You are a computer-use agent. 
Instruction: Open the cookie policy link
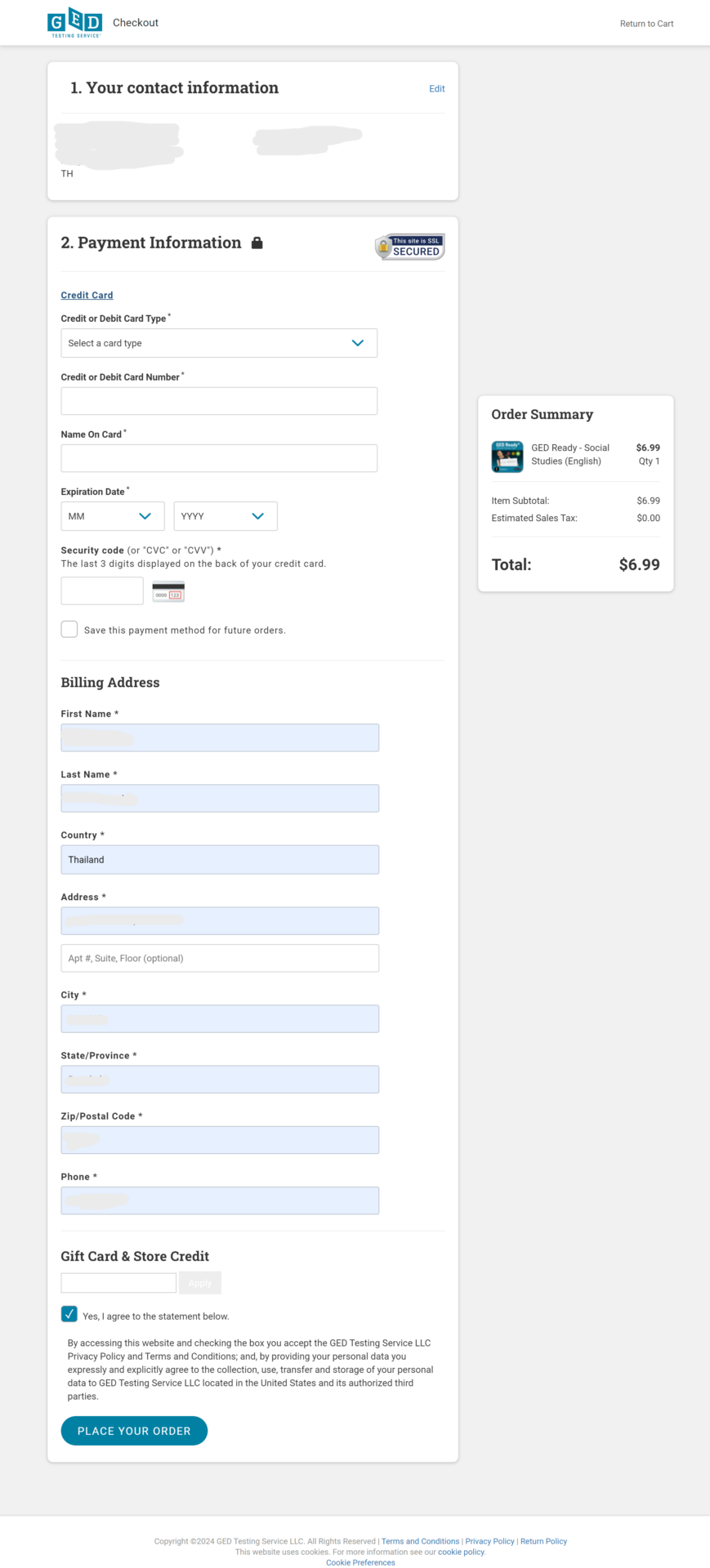click(x=461, y=1552)
